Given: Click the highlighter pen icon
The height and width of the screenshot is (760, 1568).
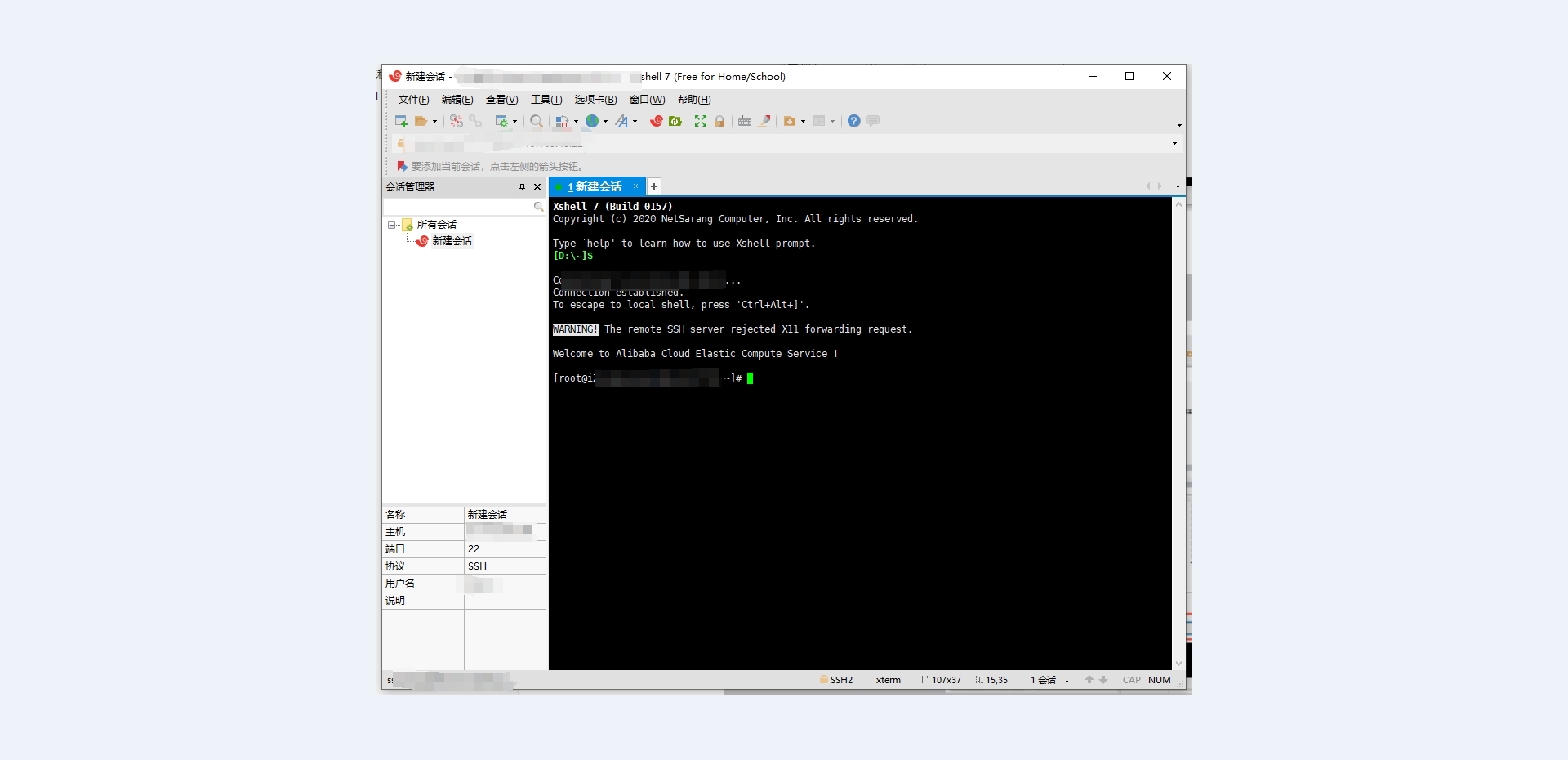Looking at the screenshot, I should tap(765, 121).
